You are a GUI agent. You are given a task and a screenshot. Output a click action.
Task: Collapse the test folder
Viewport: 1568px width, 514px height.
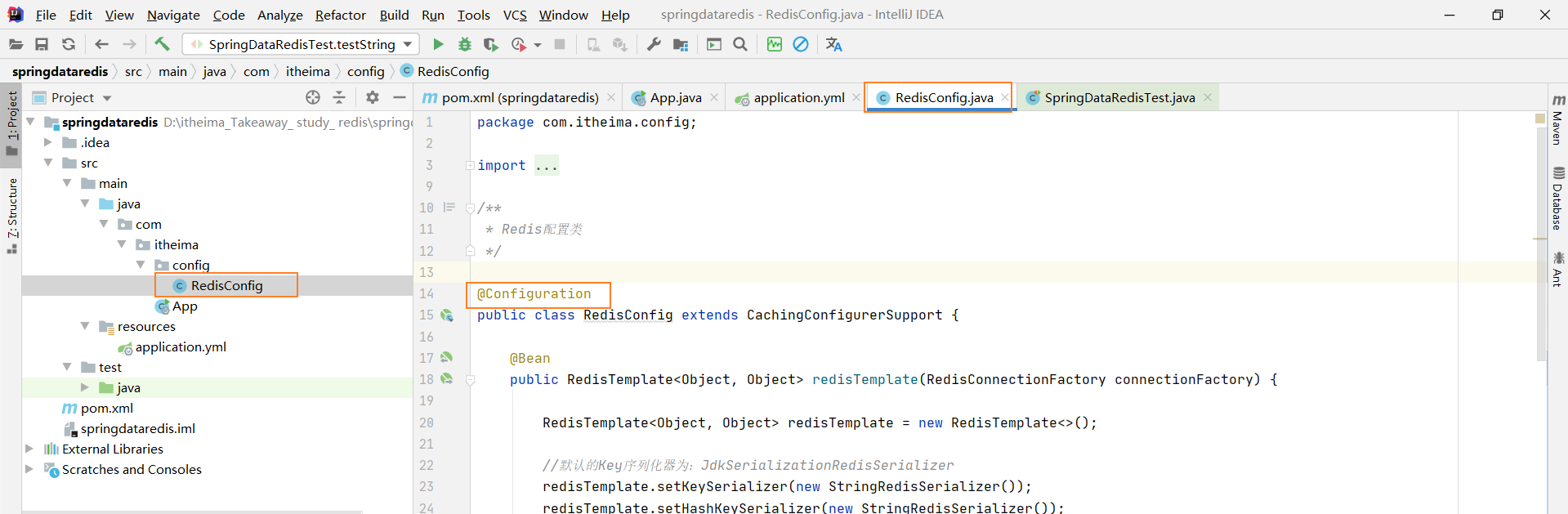coord(67,367)
